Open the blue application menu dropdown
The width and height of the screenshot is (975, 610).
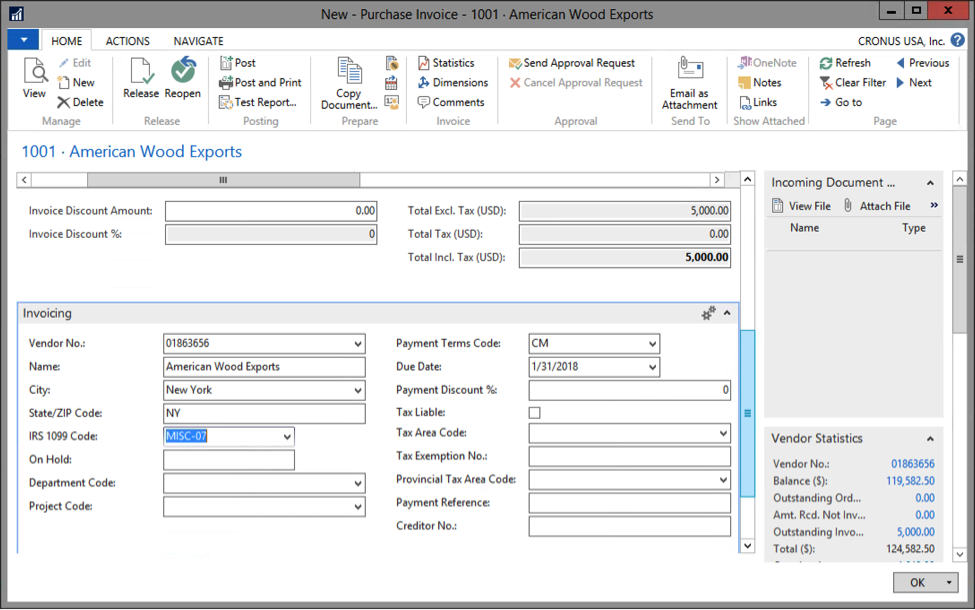pos(24,40)
